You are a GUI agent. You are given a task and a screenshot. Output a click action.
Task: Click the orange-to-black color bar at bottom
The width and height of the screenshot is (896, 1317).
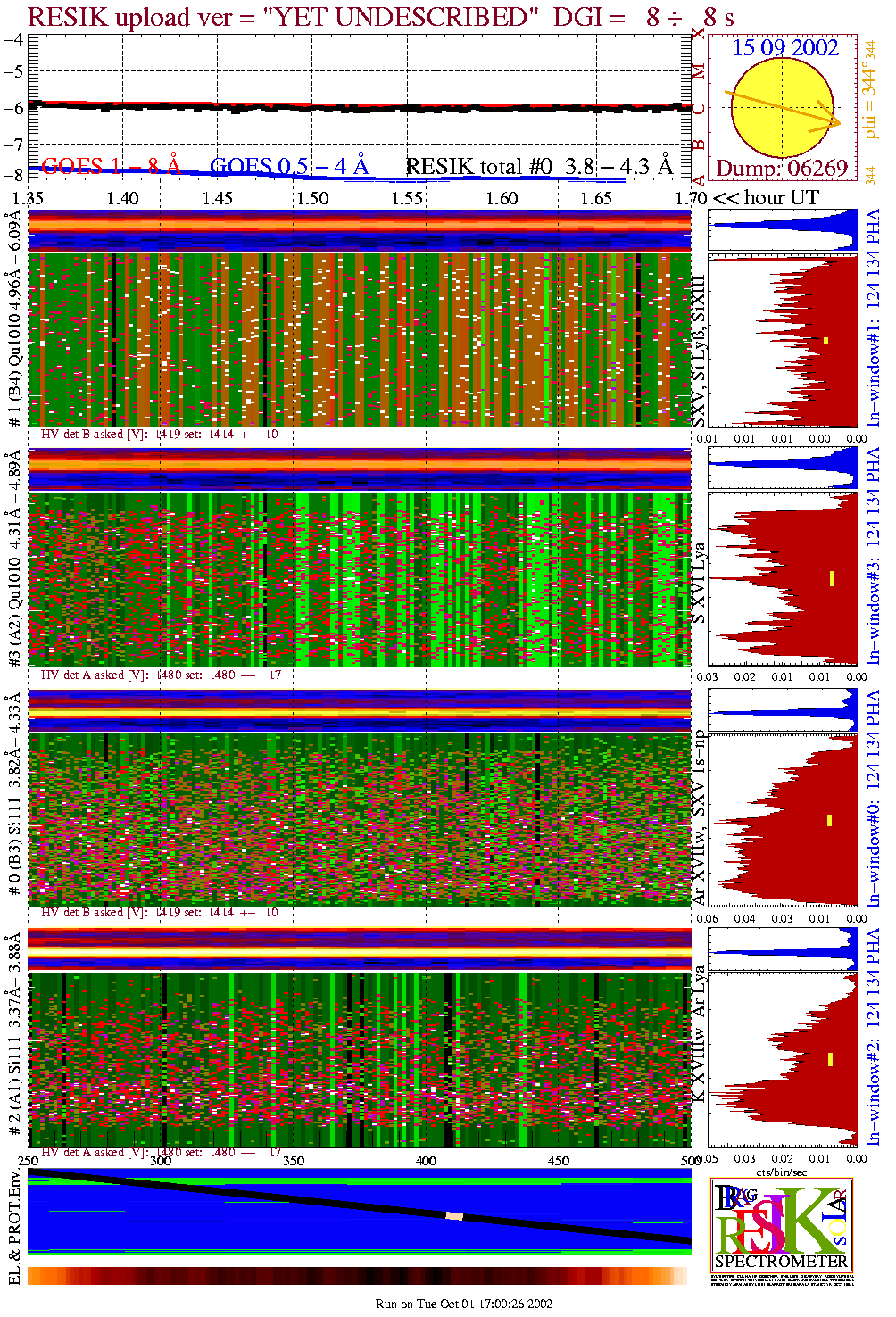coord(359,1275)
